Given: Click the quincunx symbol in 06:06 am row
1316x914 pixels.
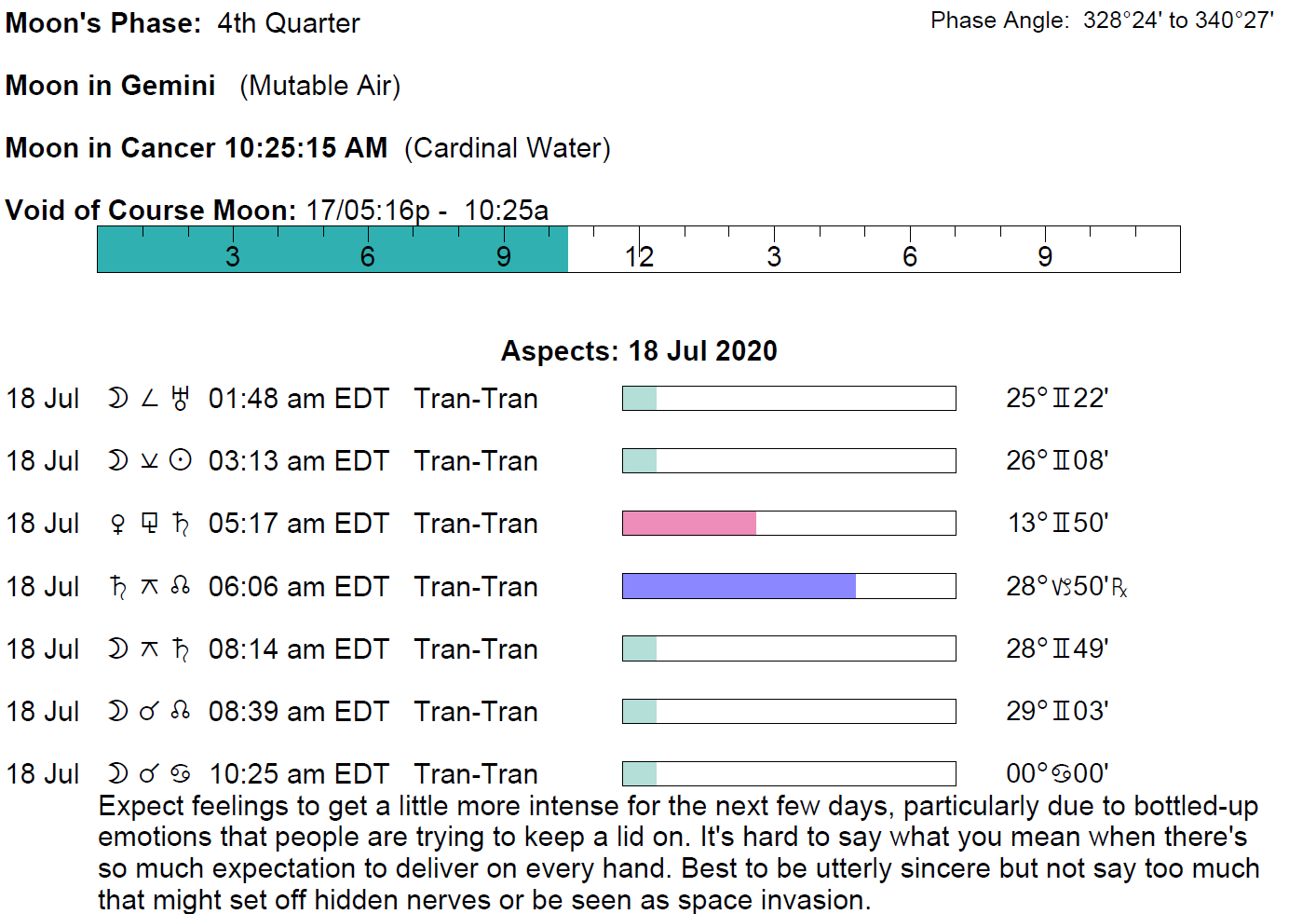Looking at the screenshot, I should click(149, 587).
